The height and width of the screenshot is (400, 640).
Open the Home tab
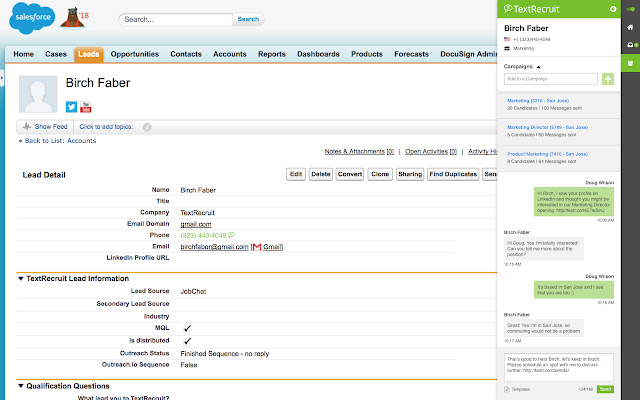coord(23,54)
